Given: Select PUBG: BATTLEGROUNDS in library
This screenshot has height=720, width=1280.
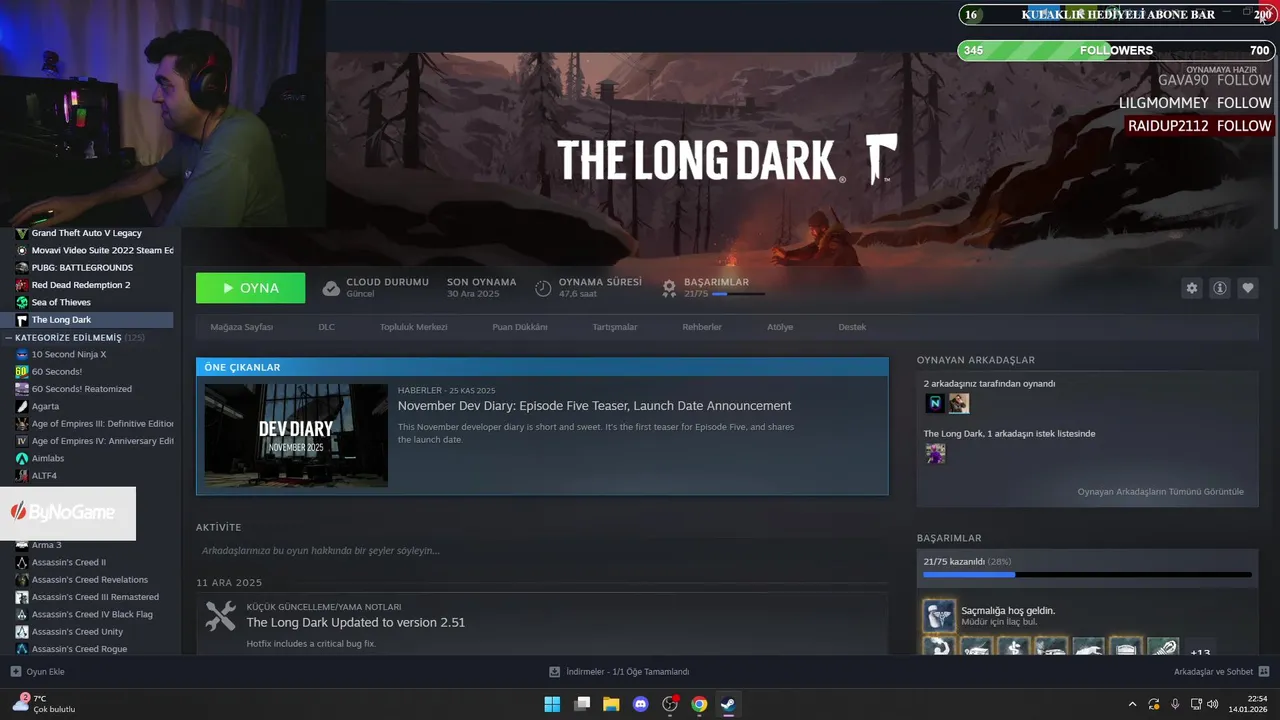Looking at the screenshot, I should click(82, 268).
